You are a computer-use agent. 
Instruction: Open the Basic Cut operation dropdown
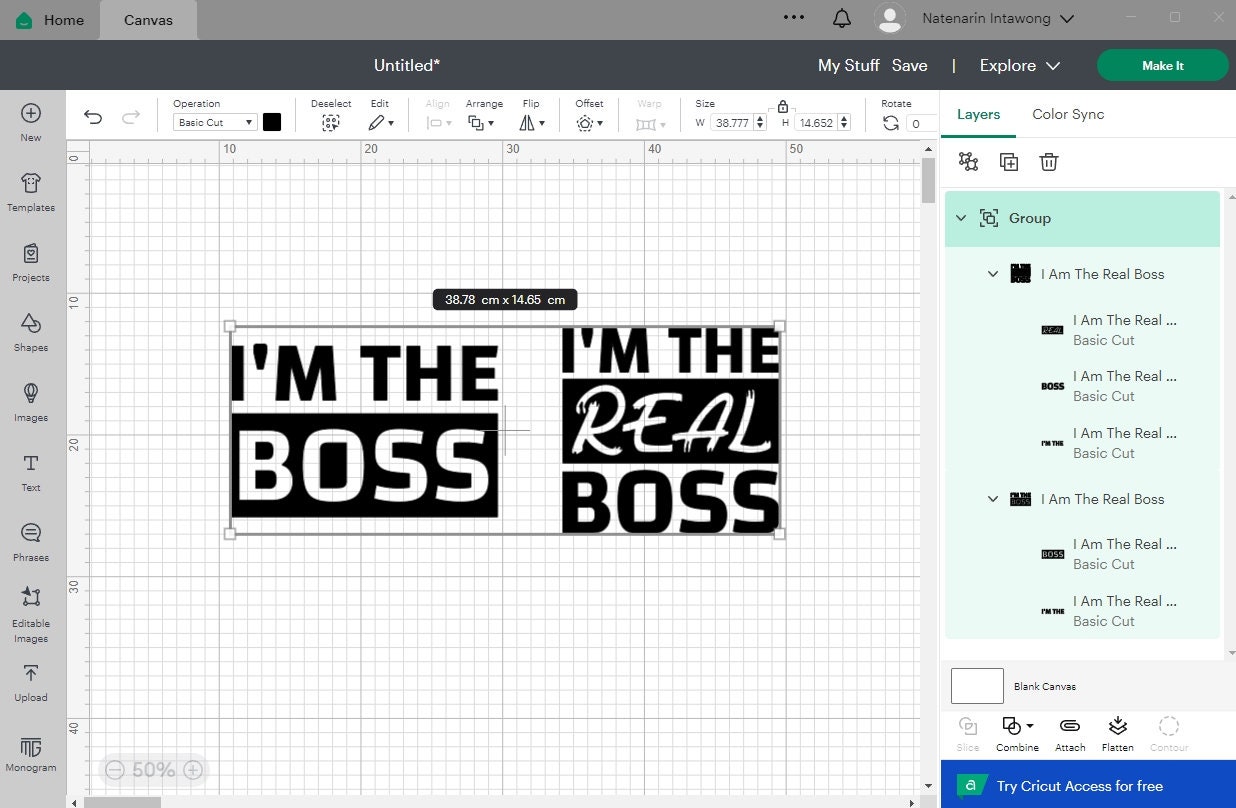tap(214, 122)
